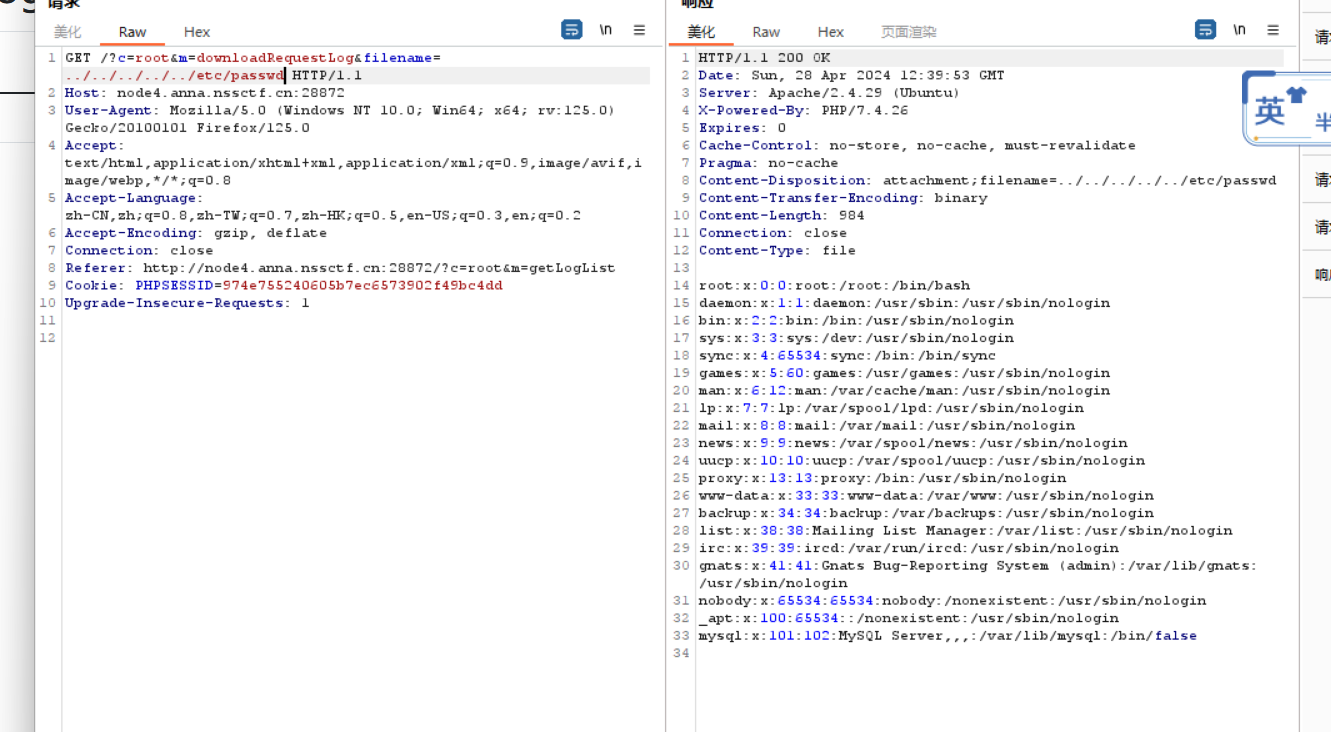The height and width of the screenshot is (732, 1331).
Task: Click Content-Length: 984 header
Action: 781,215
